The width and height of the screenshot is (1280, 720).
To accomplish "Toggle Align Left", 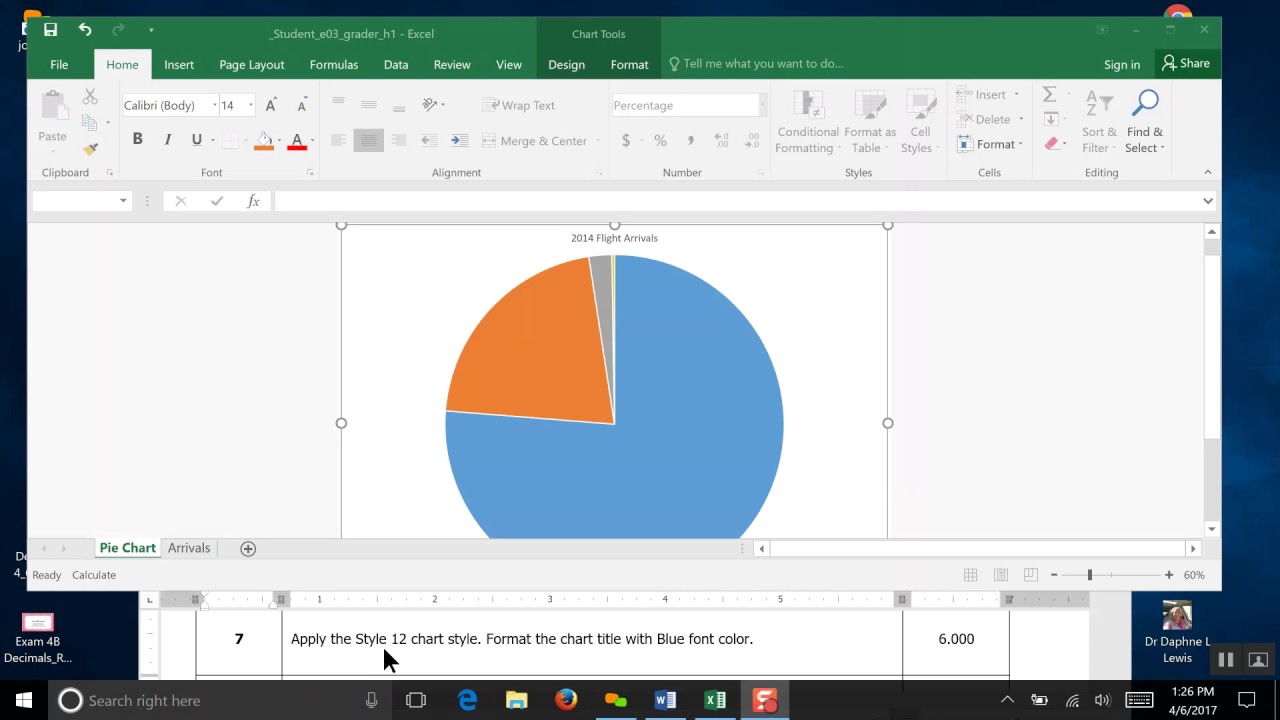I will 338,141.
